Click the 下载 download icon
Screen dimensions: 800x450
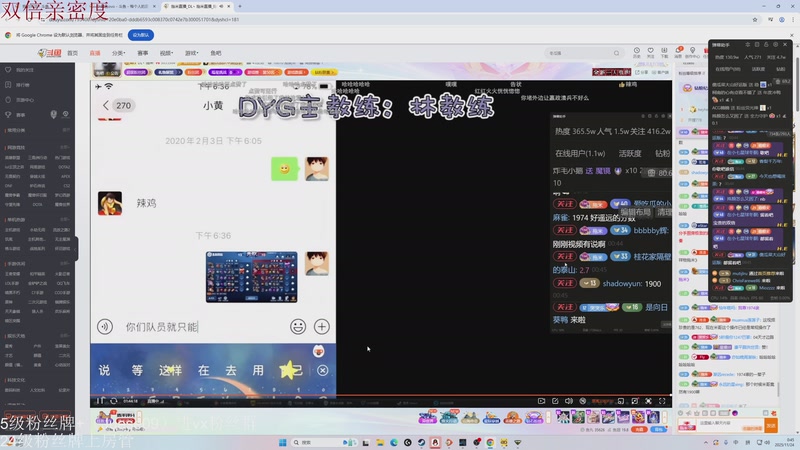click(664, 52)
